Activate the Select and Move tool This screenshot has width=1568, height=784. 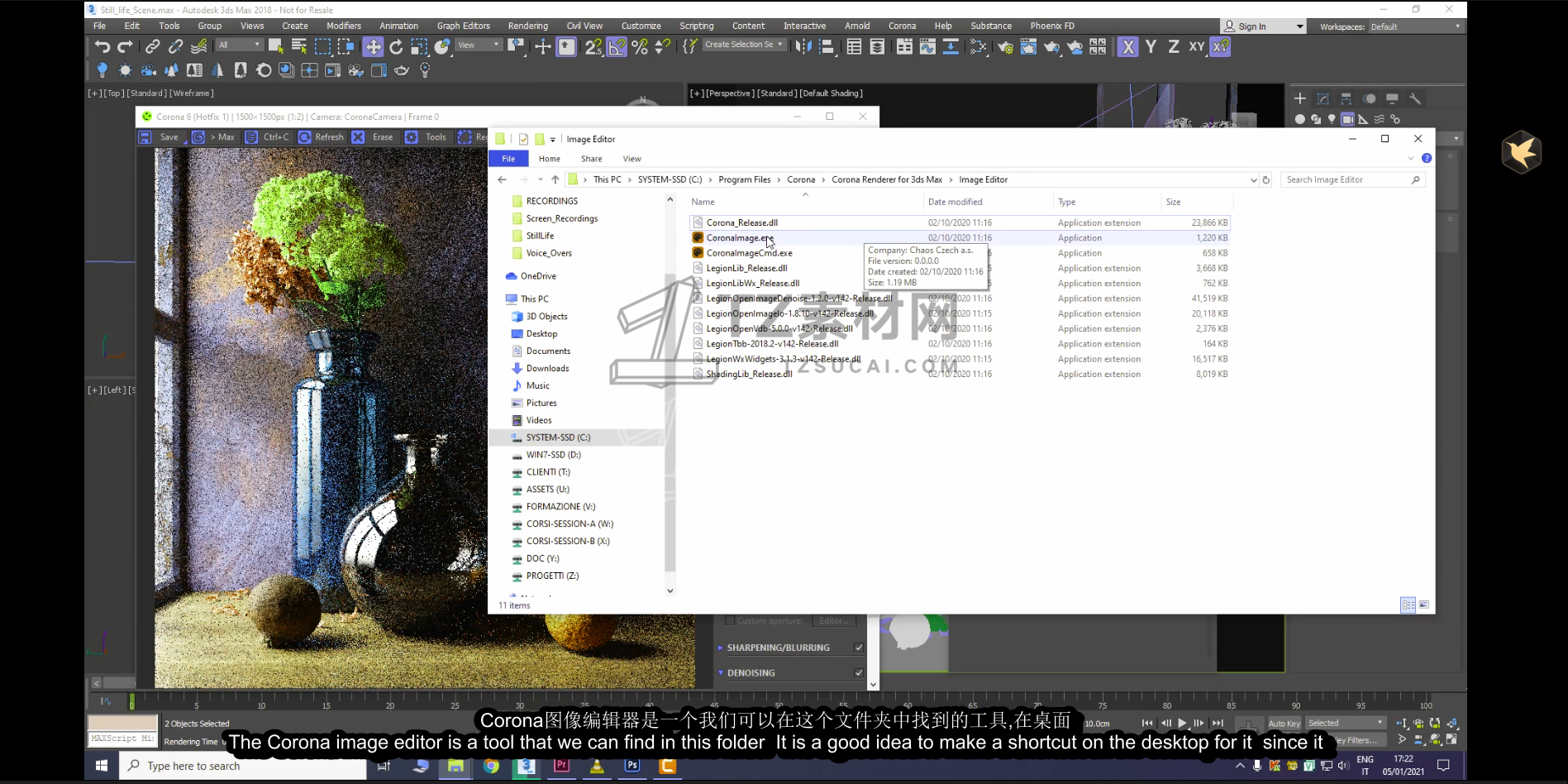point(373,46)
